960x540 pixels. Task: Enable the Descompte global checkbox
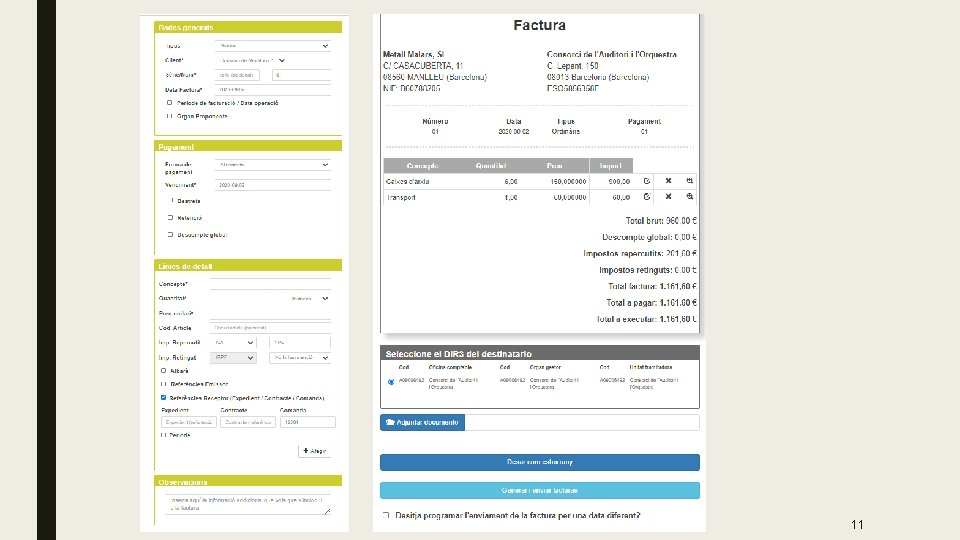pyautogui.click(x=171, y=234)
